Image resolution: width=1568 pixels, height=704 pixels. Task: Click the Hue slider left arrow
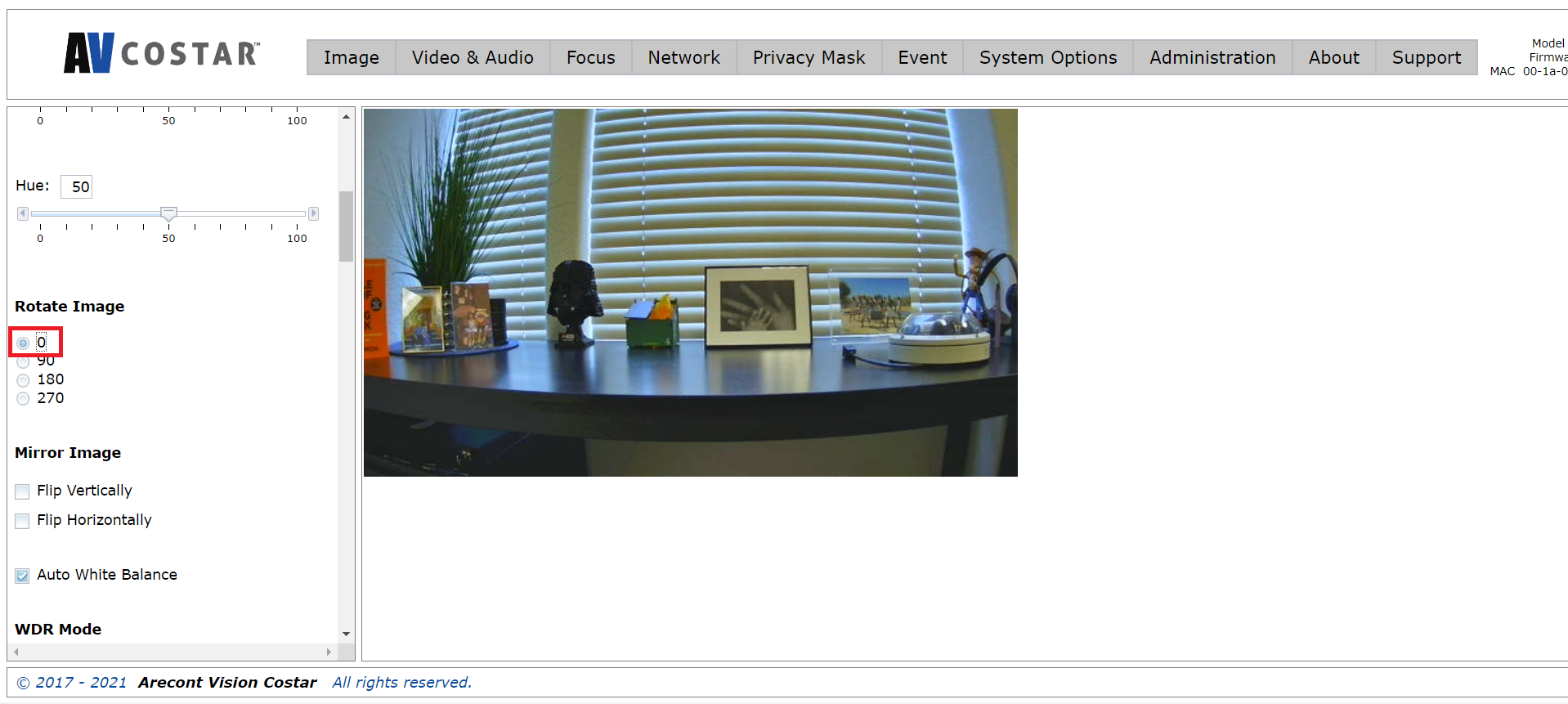[x=23, y=213]
